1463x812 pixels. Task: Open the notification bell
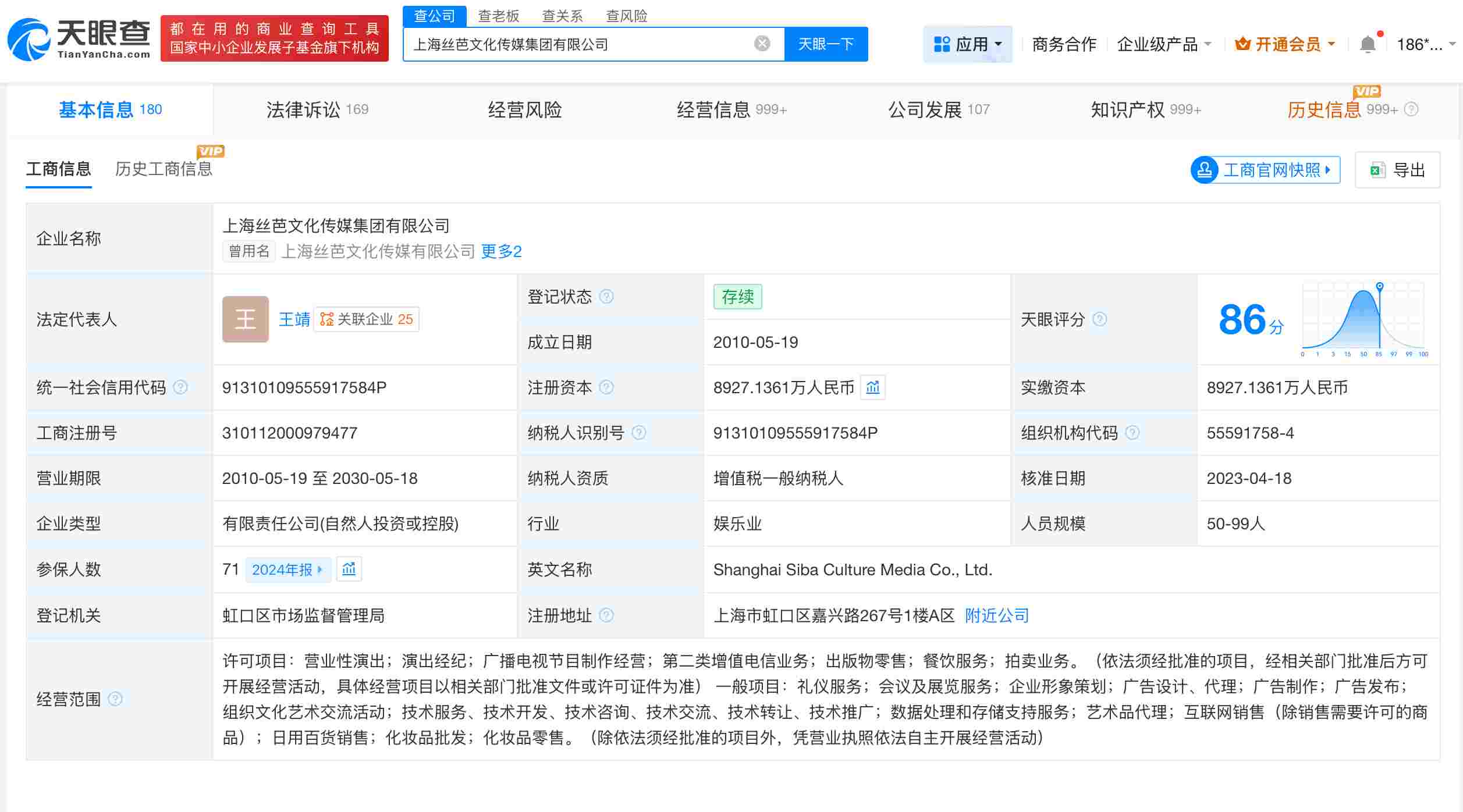point(1368,44)
